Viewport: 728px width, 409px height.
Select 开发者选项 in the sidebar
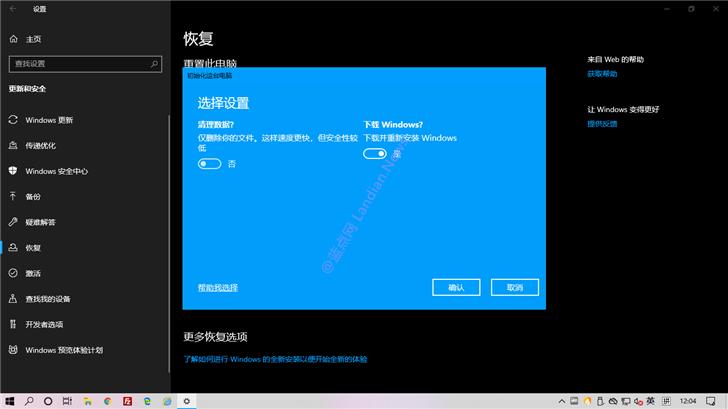pyautogui.click(x=44, y=325)
